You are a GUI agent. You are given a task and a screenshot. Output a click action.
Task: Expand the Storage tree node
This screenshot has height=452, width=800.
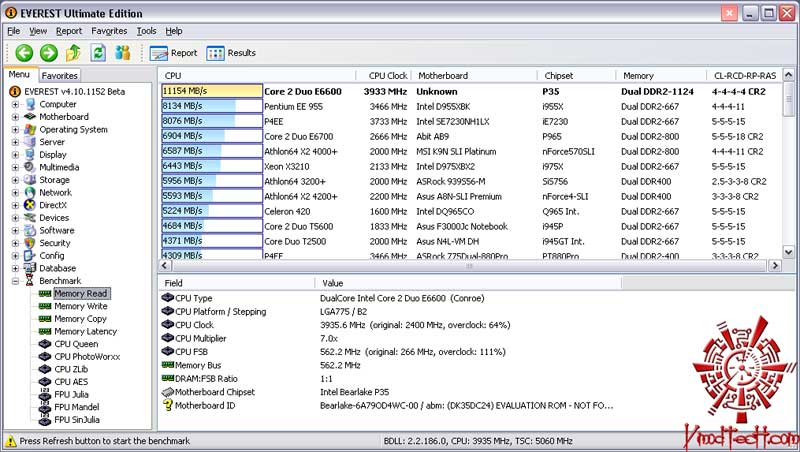(x=15, y=180)
